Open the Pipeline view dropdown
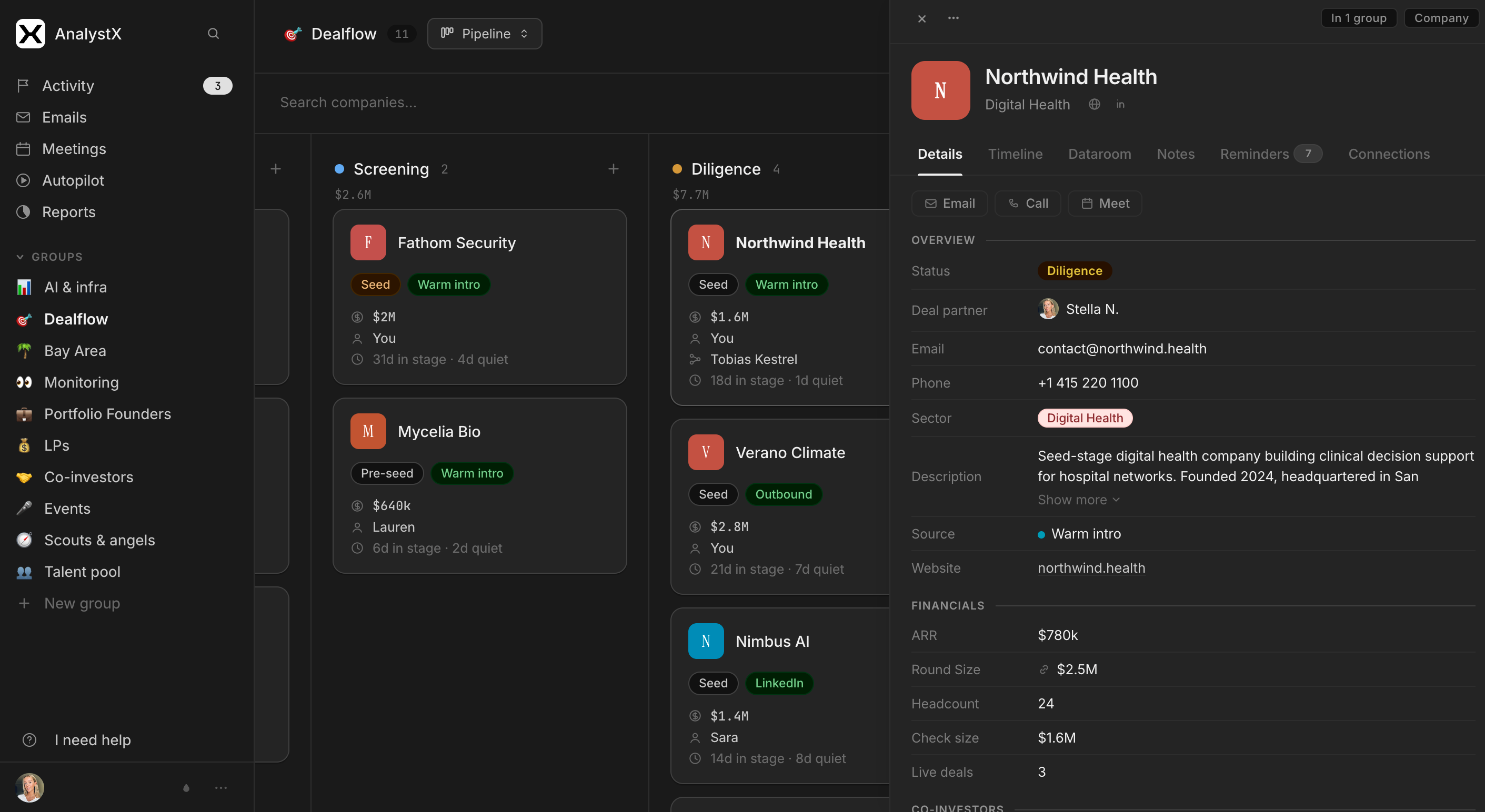The height and width of the screenshot is (812, 1485). point(484,34)
